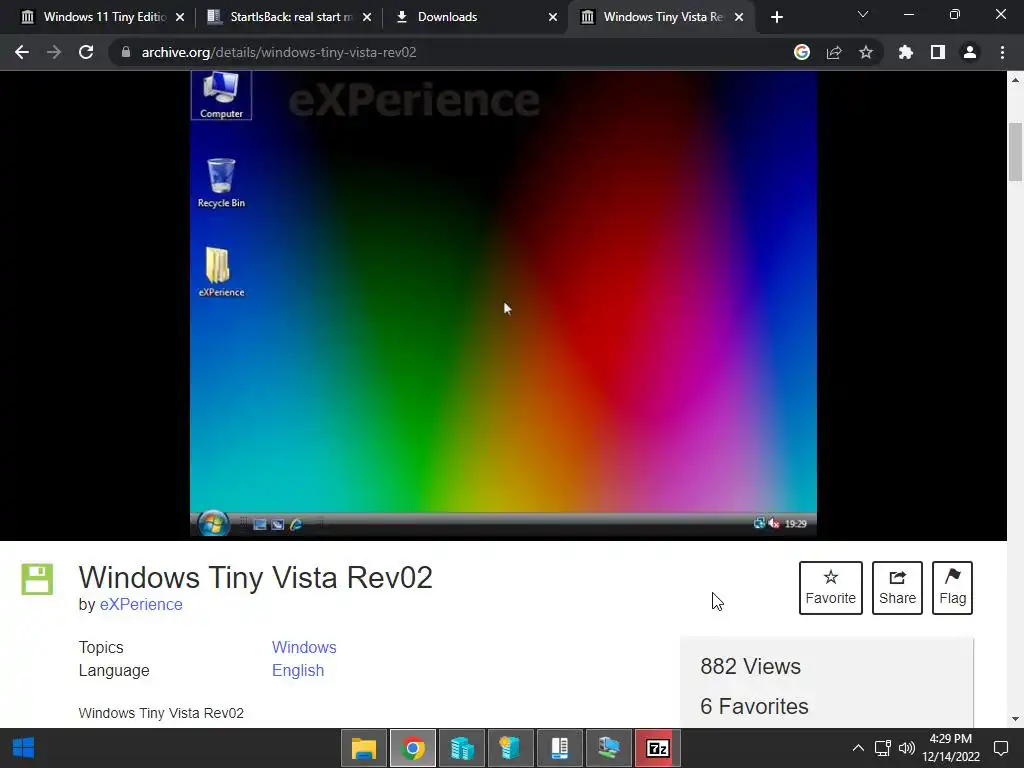The image size is (1024, 768).
Task: Open the English language link
Action: (x=298, y=670)
